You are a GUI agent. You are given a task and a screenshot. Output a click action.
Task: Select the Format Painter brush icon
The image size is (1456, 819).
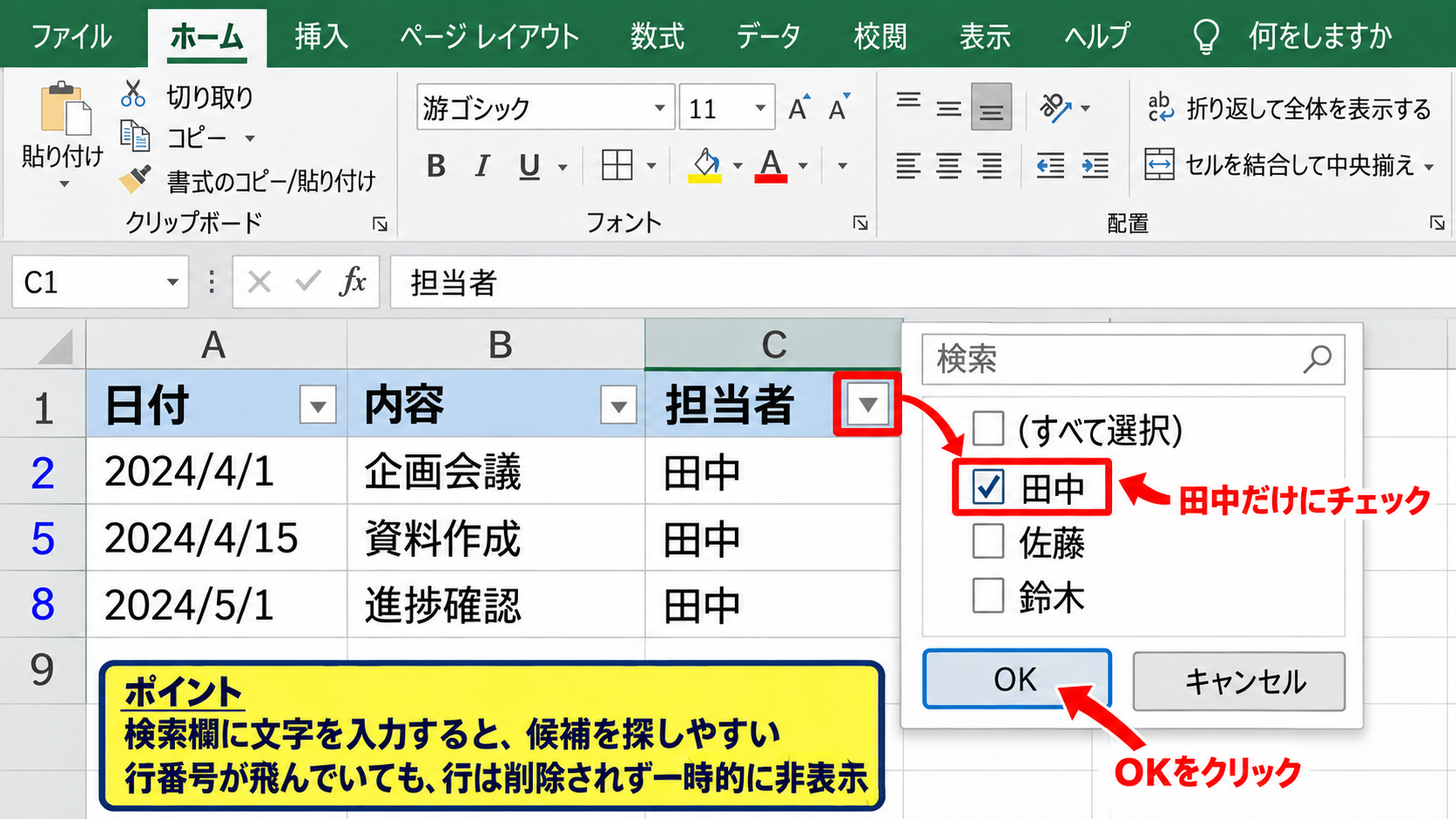click(135, 178)
